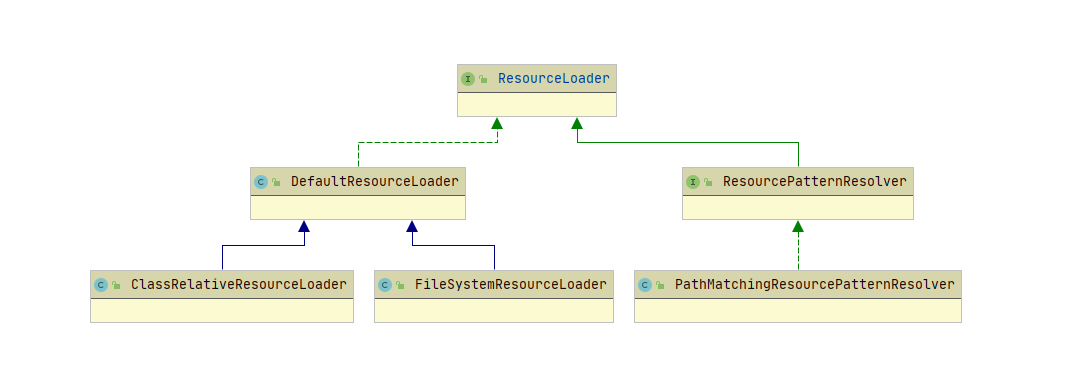
Task: Click the class icon beside ClassRelativeResourceLoader
Action: coord(101,285)
